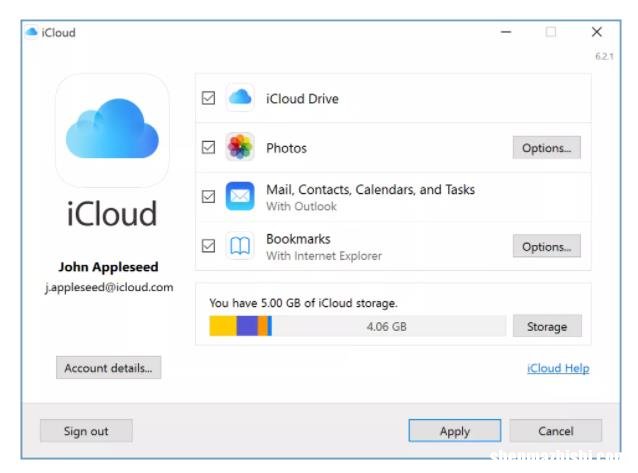Click the iCloud Drive cloud icon
638x473 pixels.
(x=240, y=98)
